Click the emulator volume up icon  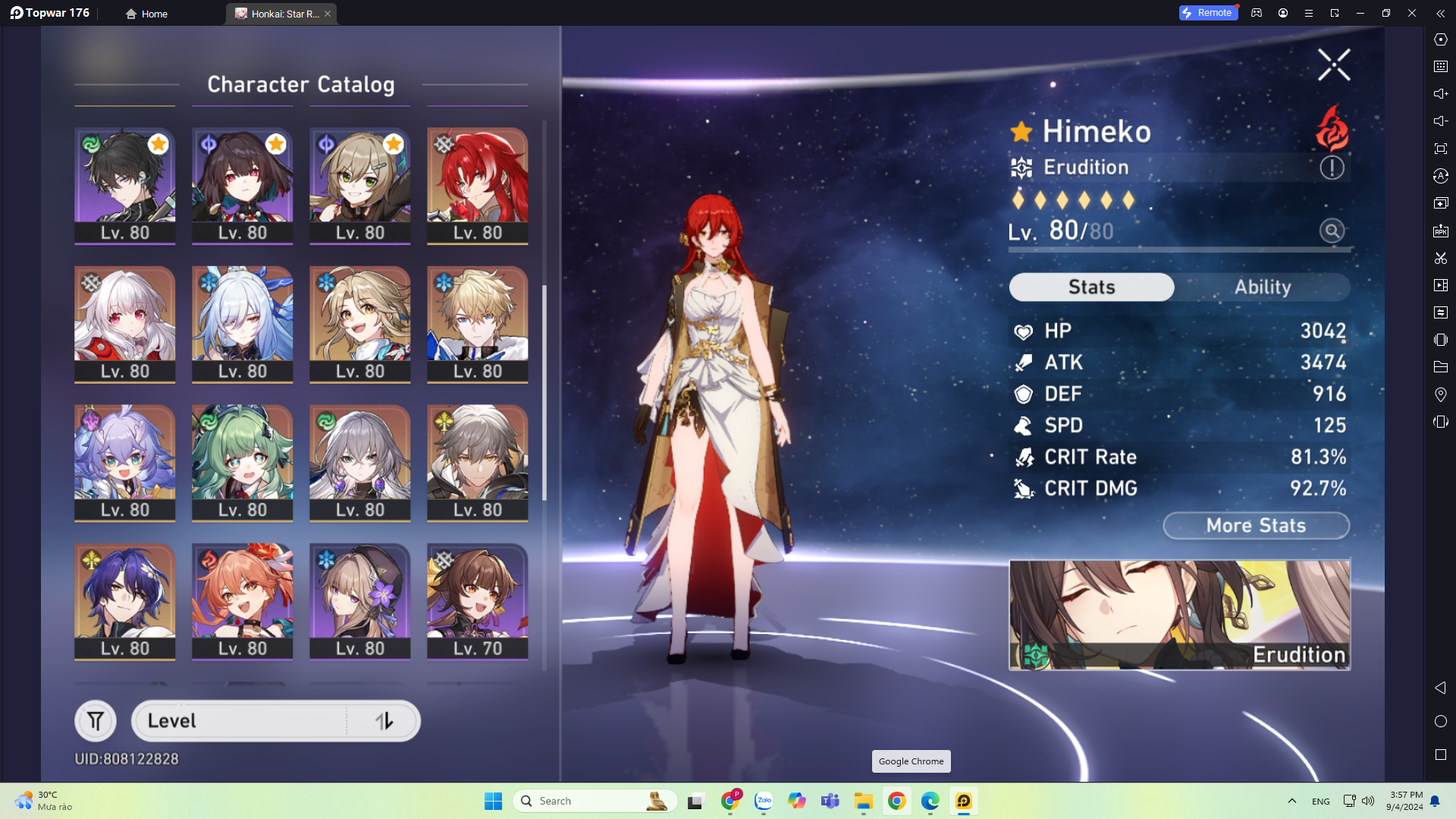click(x=1441, y=94)
